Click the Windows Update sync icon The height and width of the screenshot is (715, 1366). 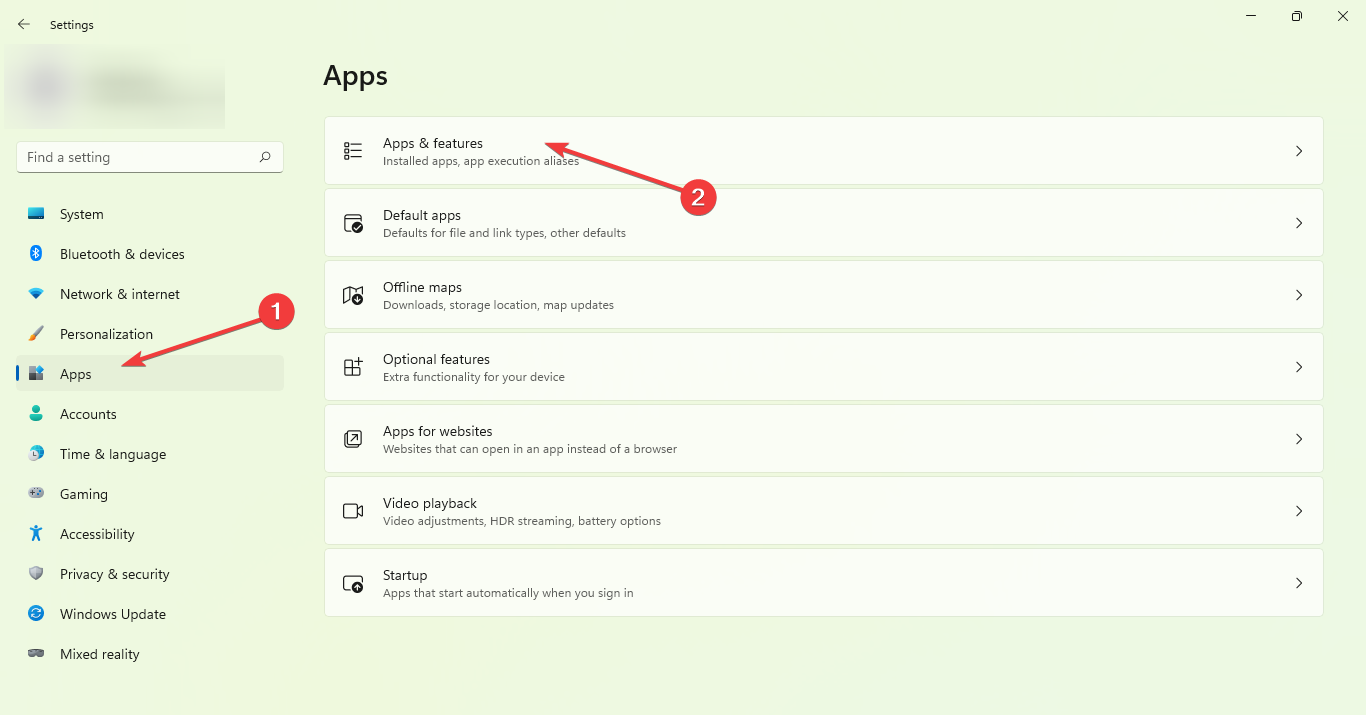click(x=36, y=614)
